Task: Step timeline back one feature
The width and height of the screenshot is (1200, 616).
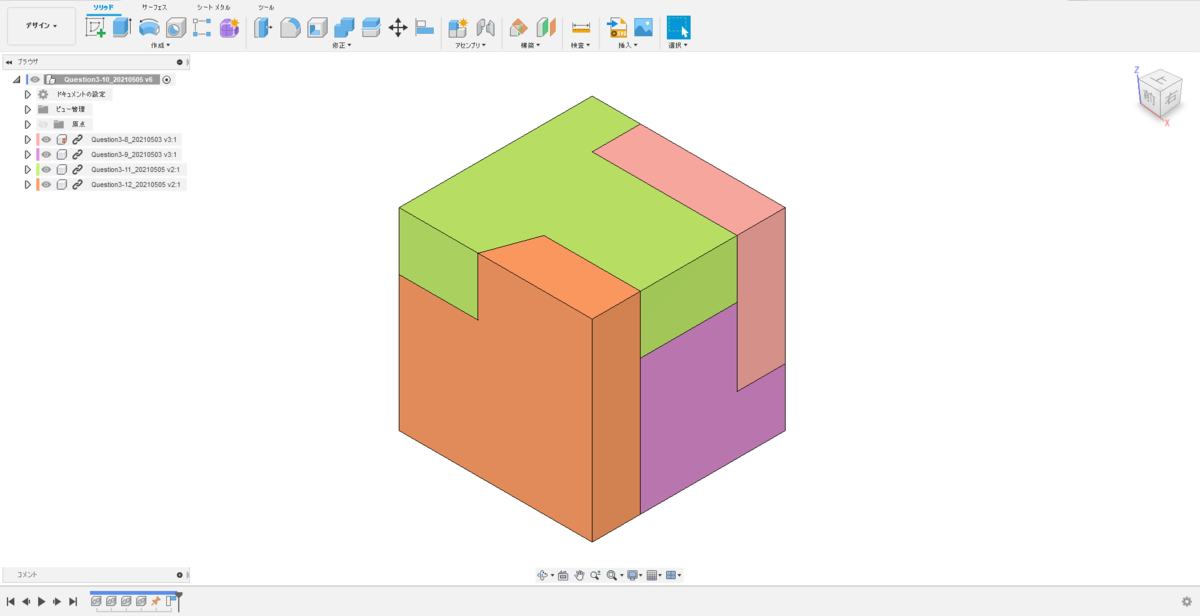Action: [x=26, y=602]
